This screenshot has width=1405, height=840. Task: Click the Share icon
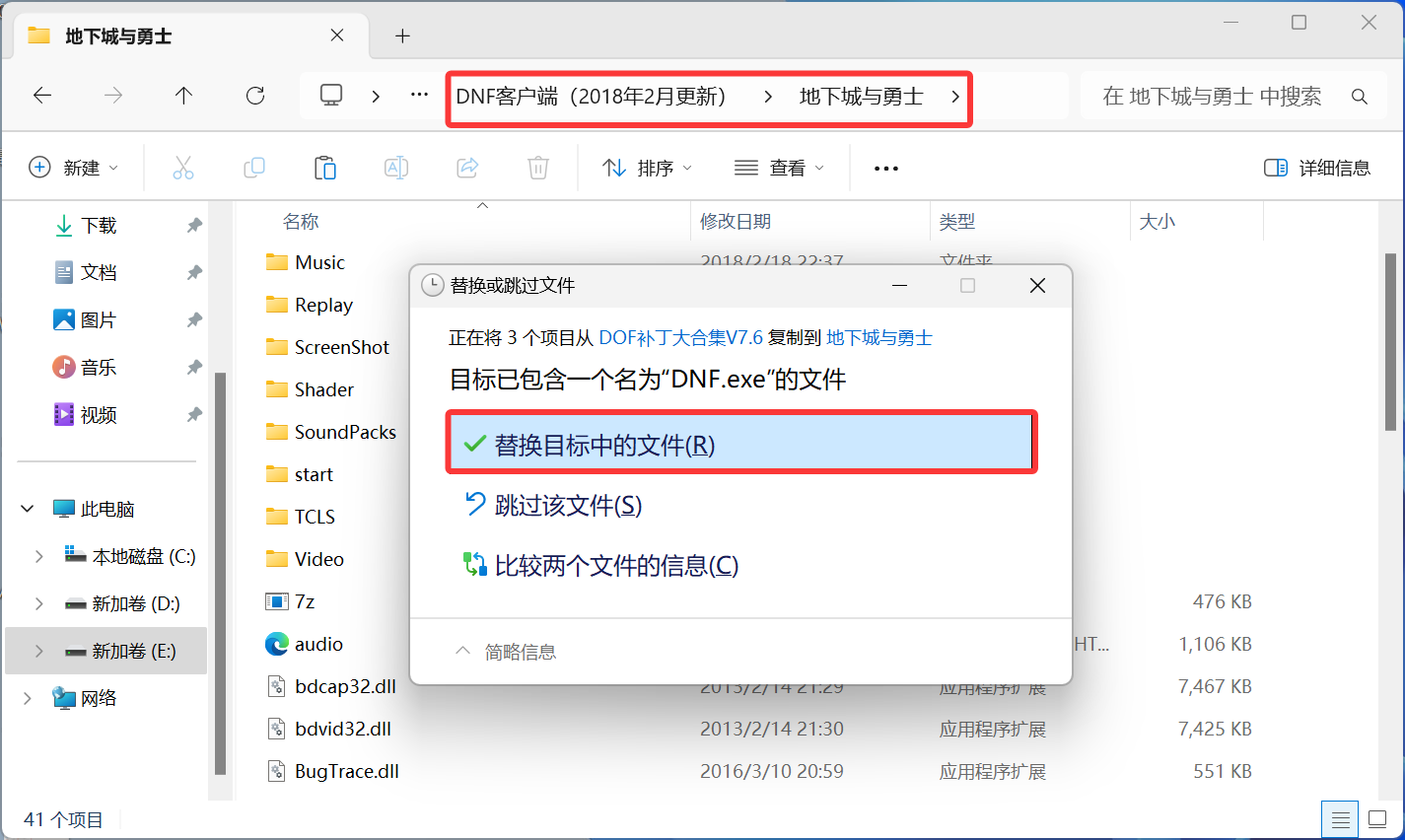pyautogui.click(x=467, y=168)
